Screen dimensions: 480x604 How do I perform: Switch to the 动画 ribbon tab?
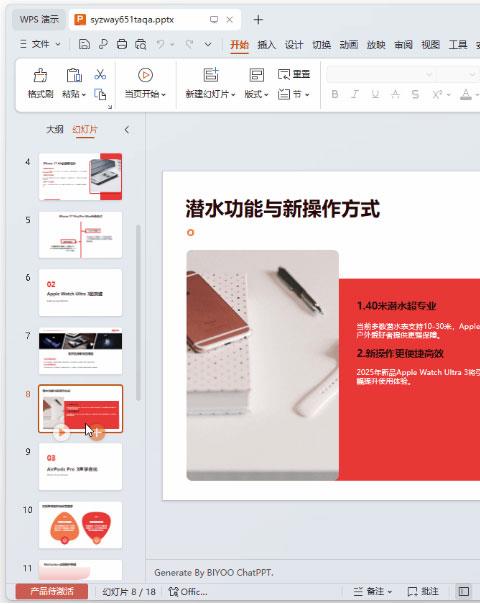click(x=349, y=45)
